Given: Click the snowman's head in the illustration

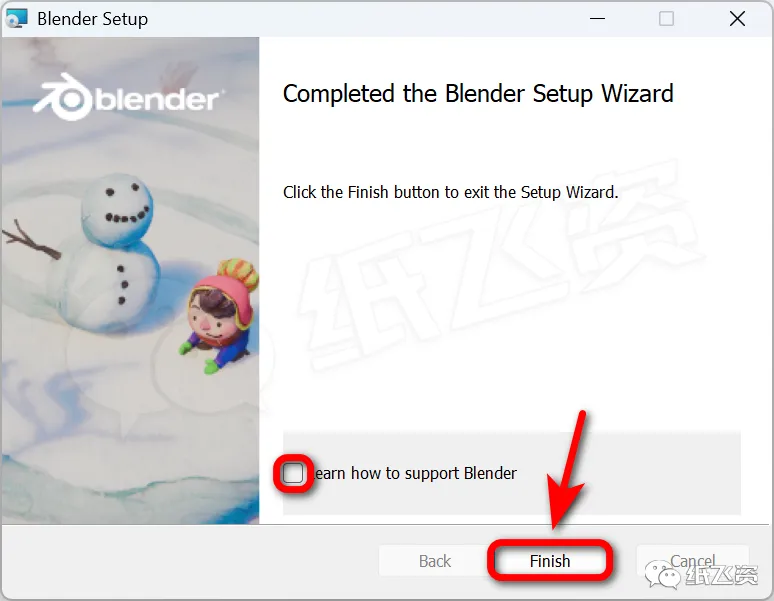Looking at the screenshot, I should (117, 208).
